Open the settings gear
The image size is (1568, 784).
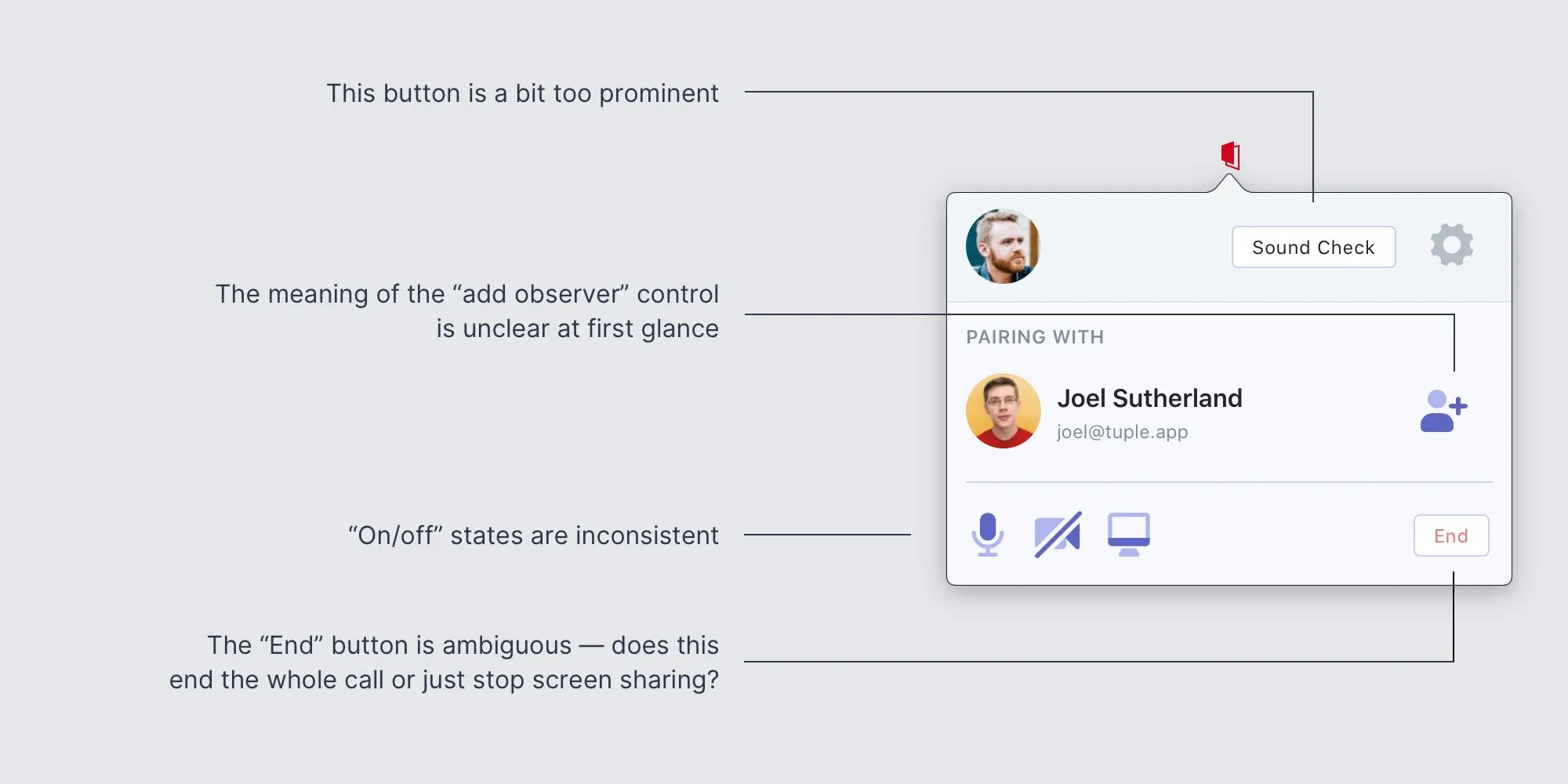click(1451, 245)
